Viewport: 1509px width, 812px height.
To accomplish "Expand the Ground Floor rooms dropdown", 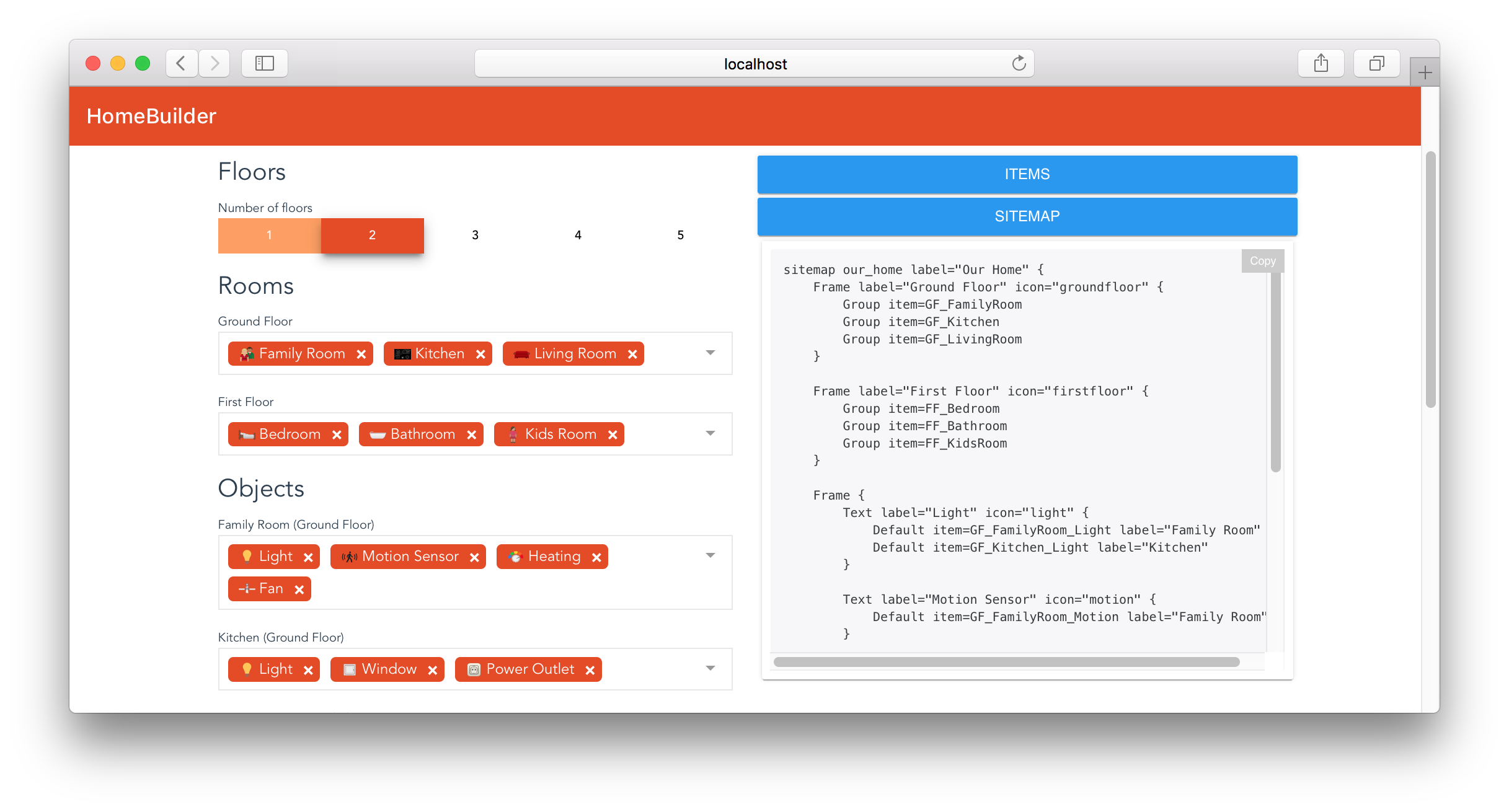I will 710,353.
